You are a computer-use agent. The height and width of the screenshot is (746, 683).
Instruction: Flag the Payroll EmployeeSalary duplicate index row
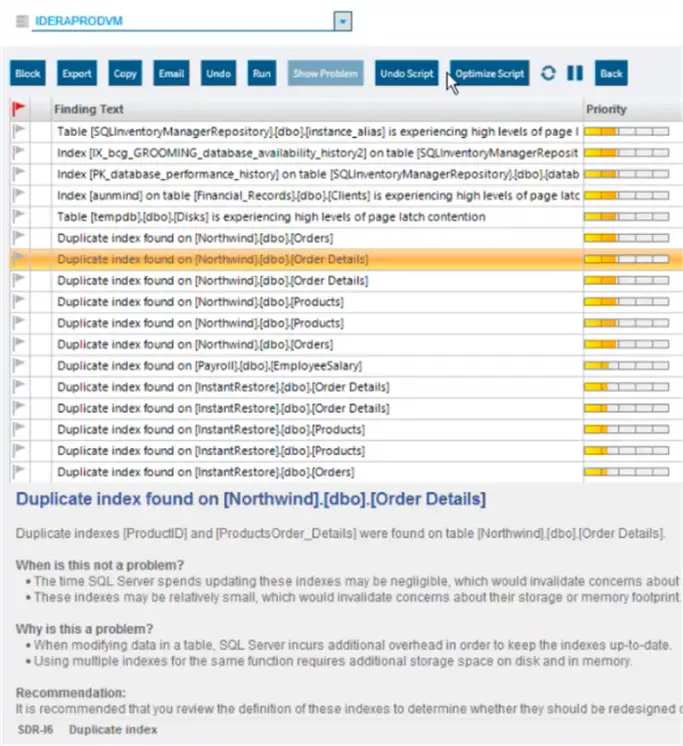point(19,365)
